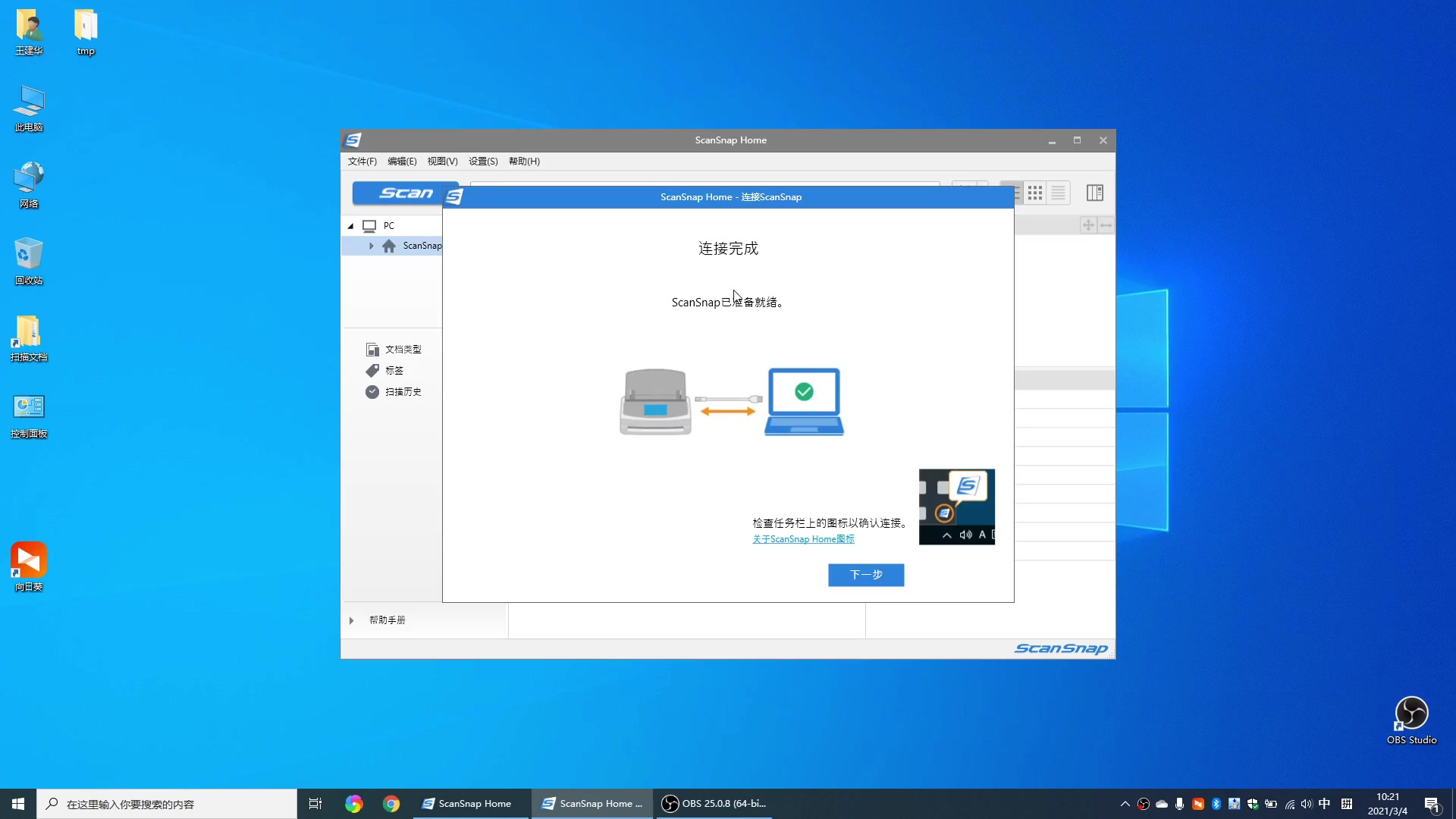The height and width of the screenshot is (819, 1456).
Task: Click the taskbar icon preview thumbnail in dialog
Action: coord(957,507)
